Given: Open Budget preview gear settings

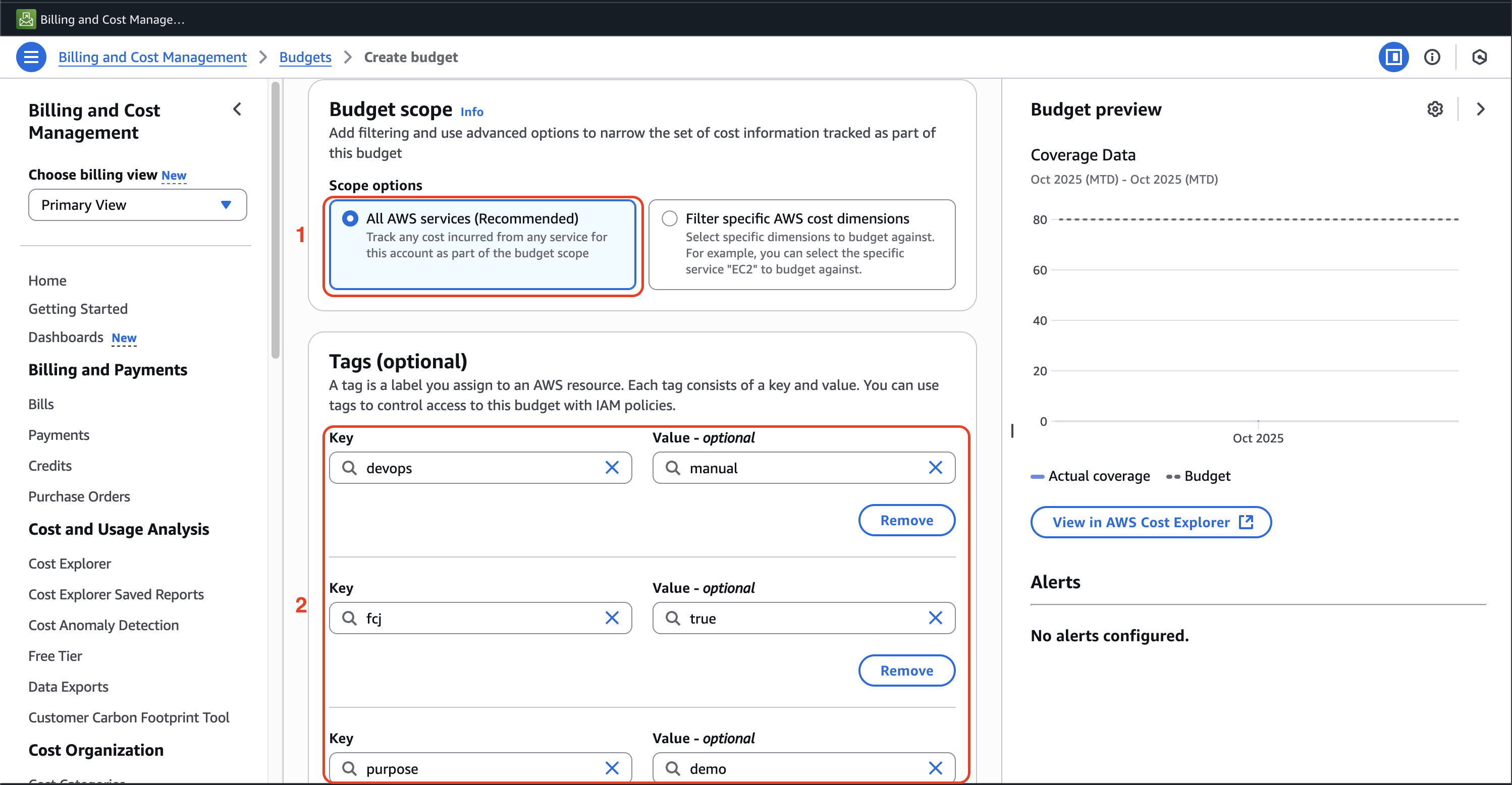Looking at the screenshot, I should pyautogui.click(x=1434, y=109).
